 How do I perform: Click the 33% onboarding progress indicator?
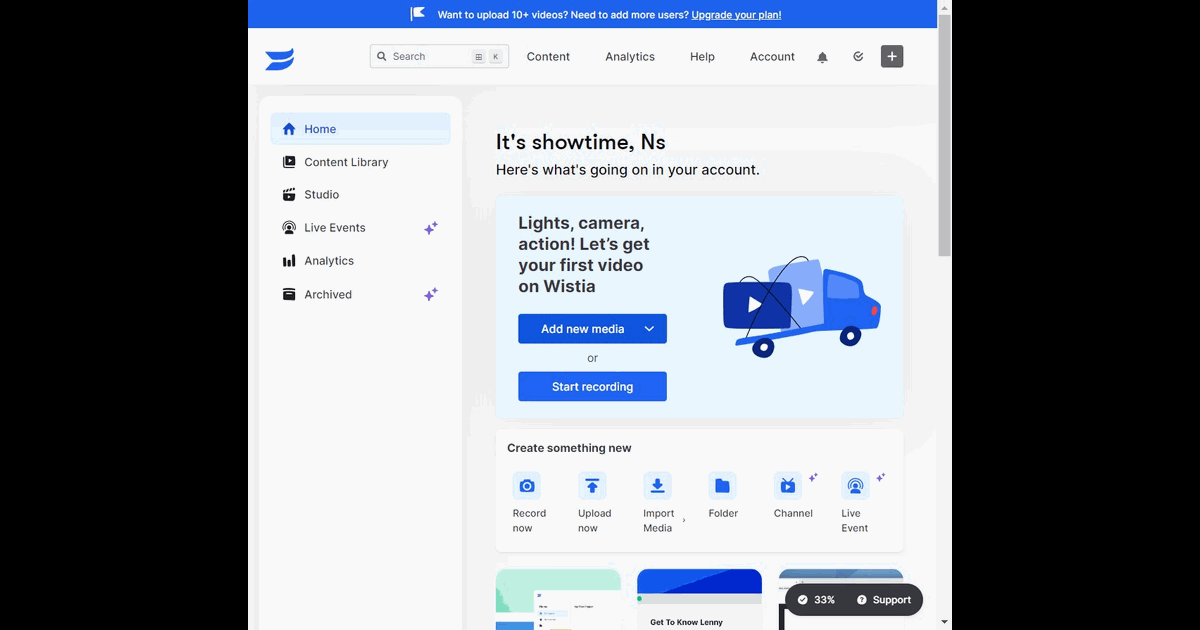817,600
